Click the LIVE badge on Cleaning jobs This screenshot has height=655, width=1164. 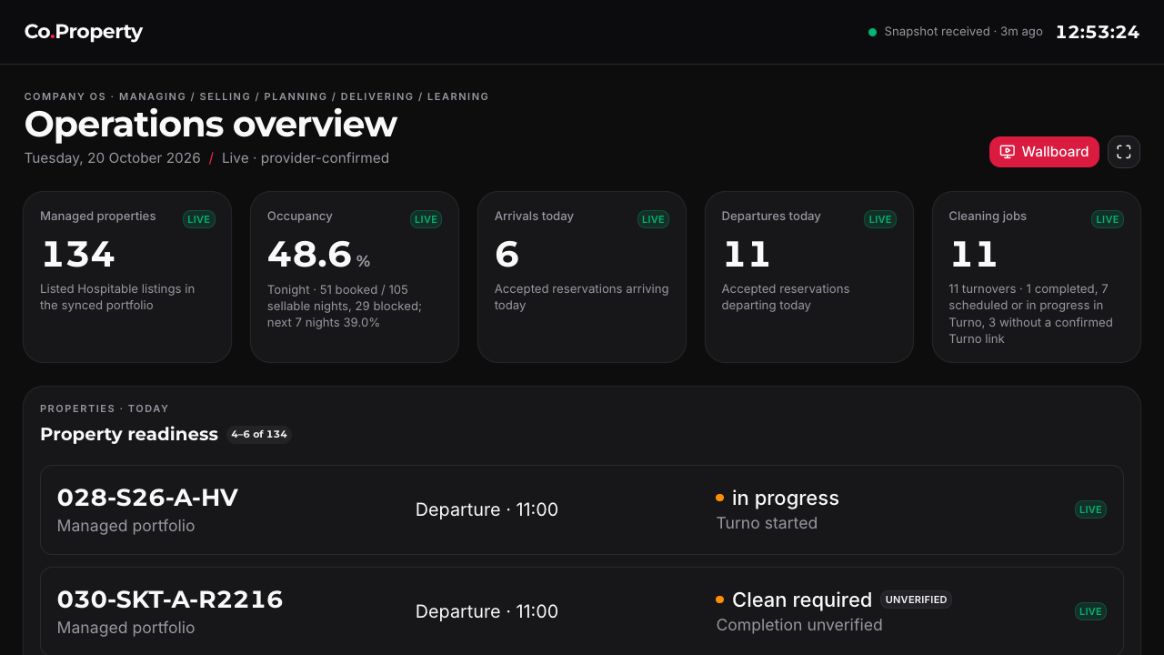click(1107, 219)
